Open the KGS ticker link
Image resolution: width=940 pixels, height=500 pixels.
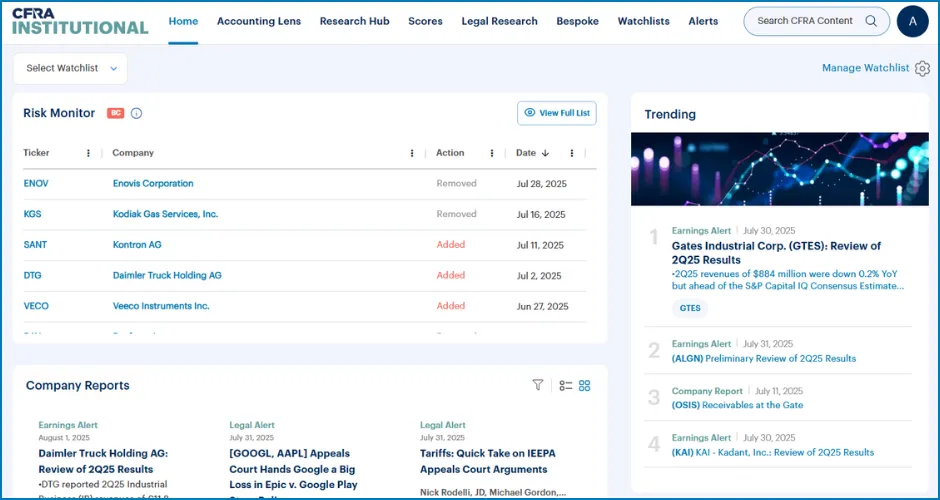click(x=32, y=214)
